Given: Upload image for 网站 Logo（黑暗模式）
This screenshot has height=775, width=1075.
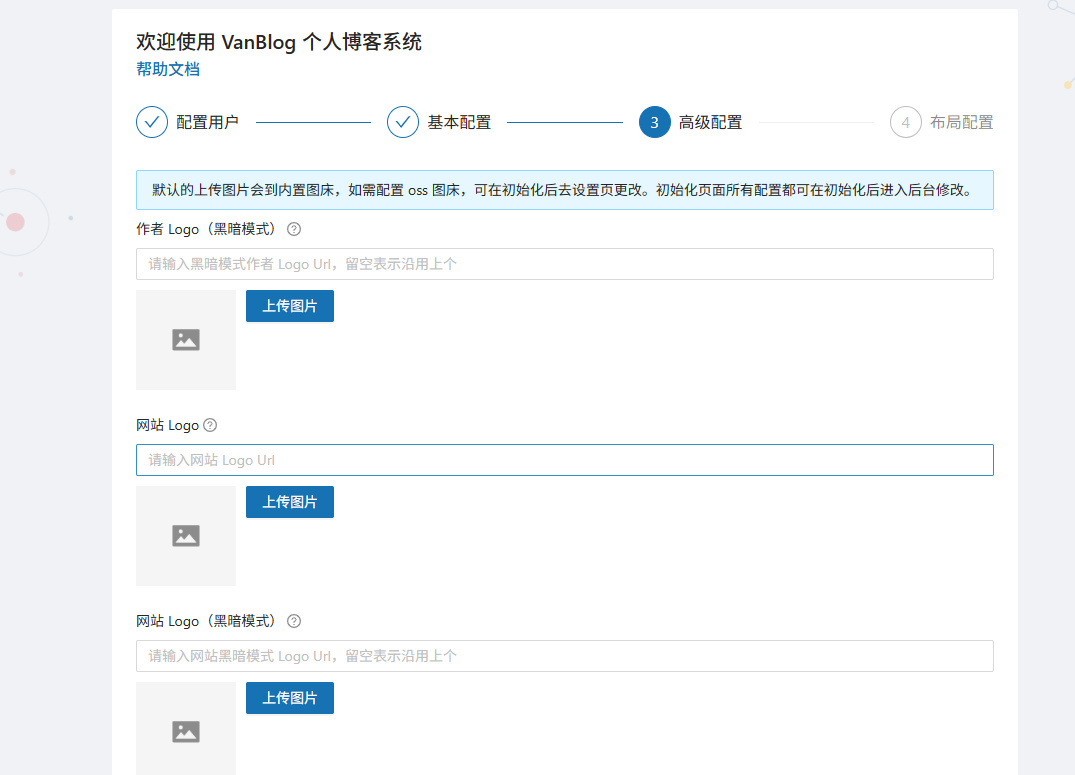Looking at the screenshot, I should 290,698.
